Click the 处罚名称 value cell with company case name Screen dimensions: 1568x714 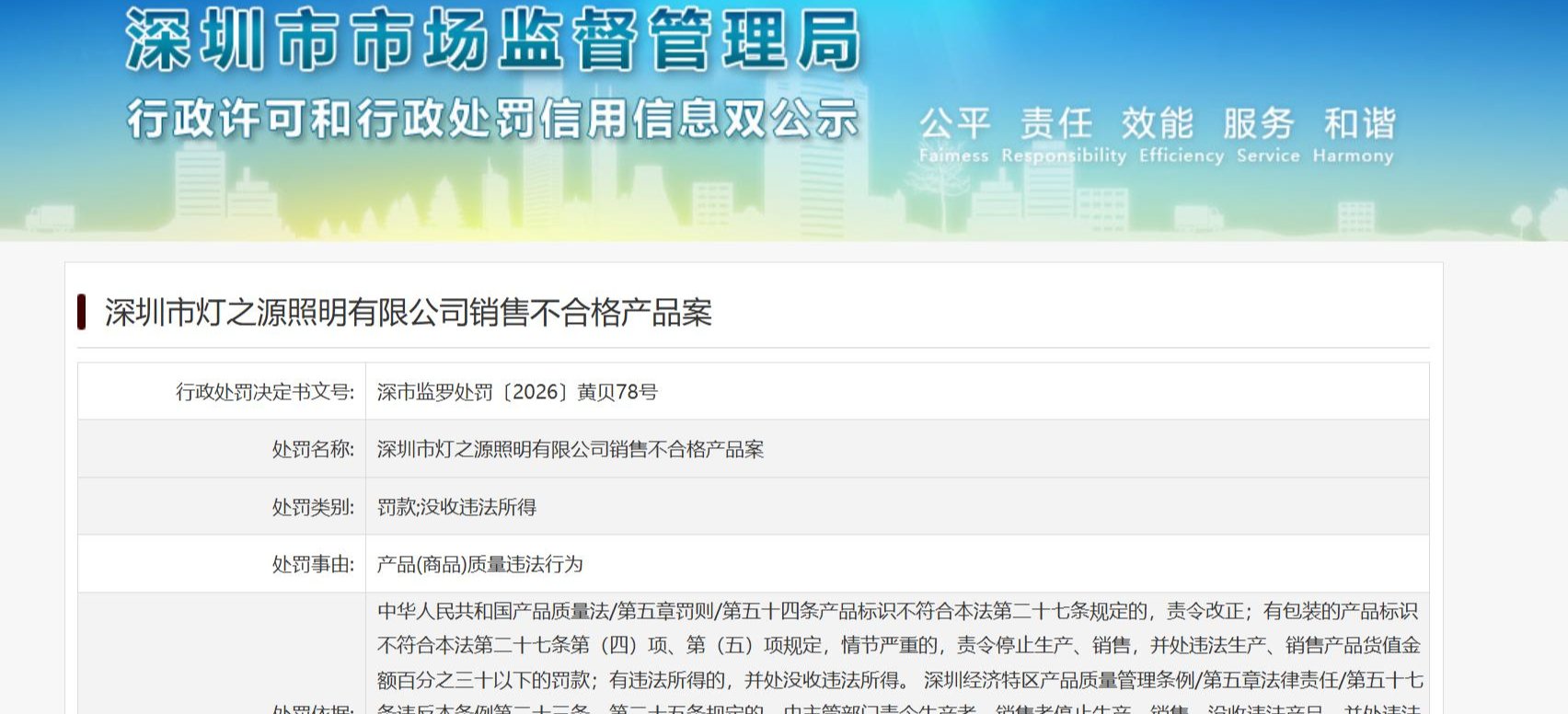[x=897, y=449]
